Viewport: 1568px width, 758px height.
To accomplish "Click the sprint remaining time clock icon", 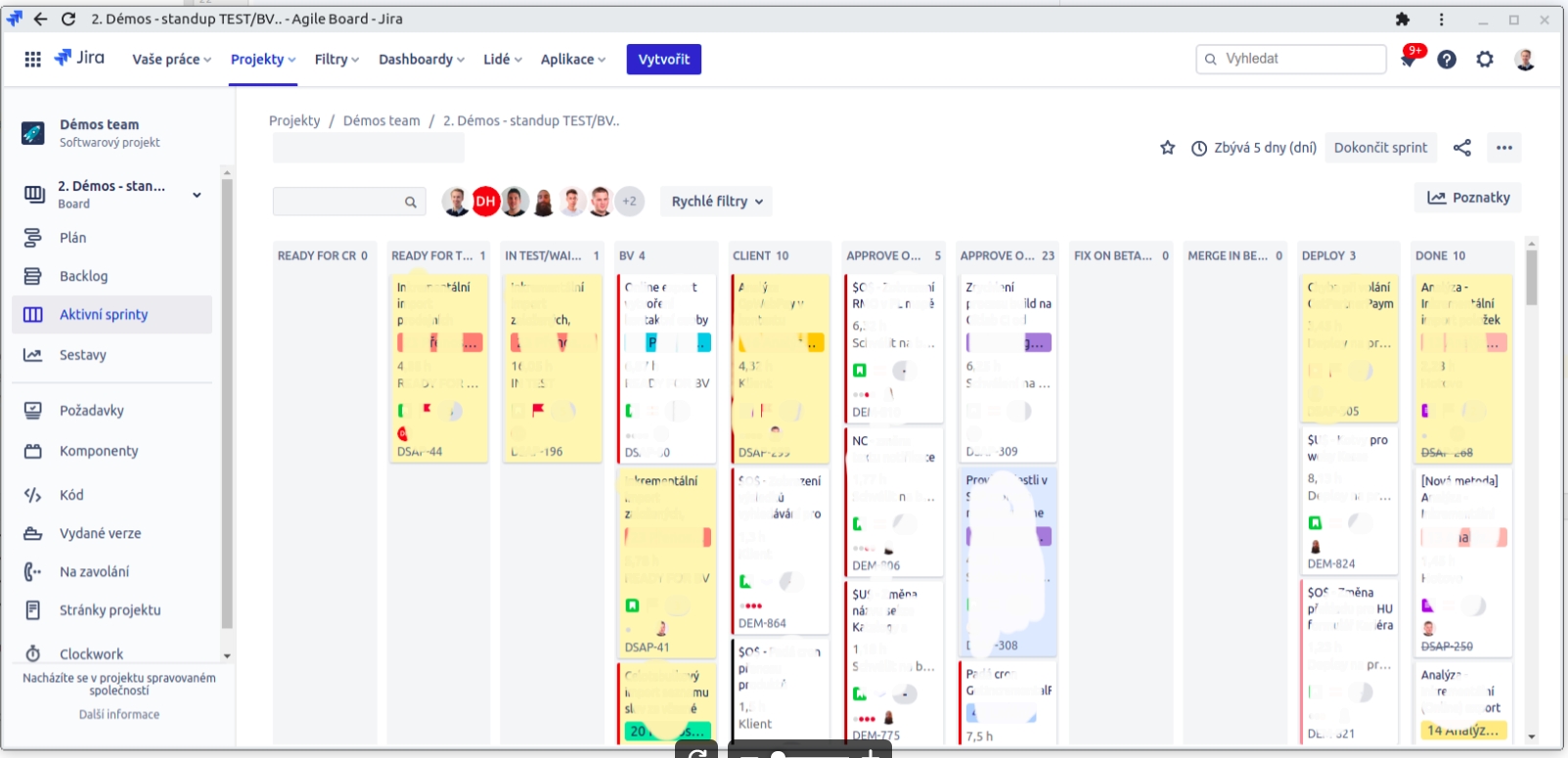I will tap(1199, 148).
